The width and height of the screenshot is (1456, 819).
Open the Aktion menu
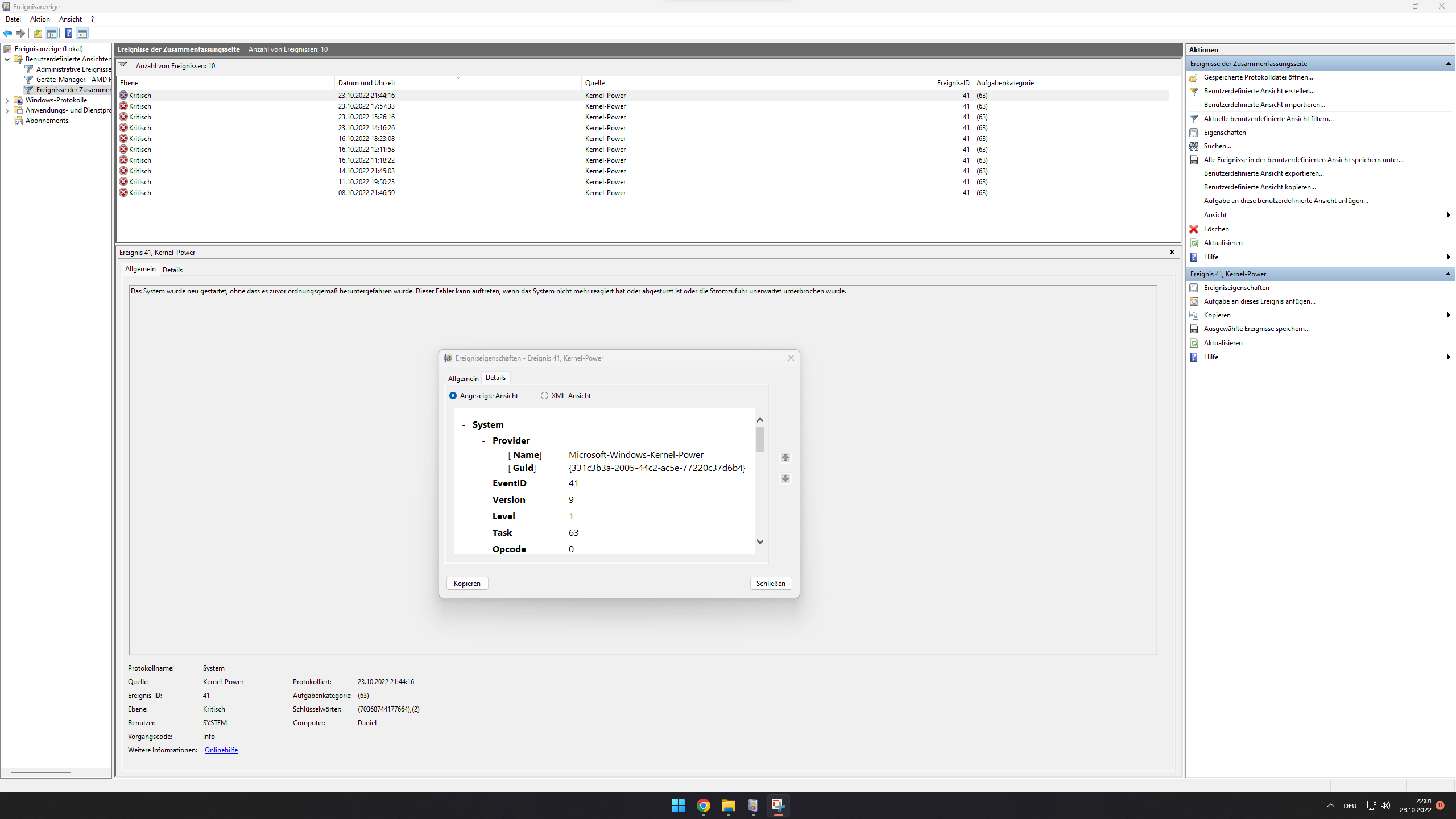pyautogui.click(x=40, y=19)
